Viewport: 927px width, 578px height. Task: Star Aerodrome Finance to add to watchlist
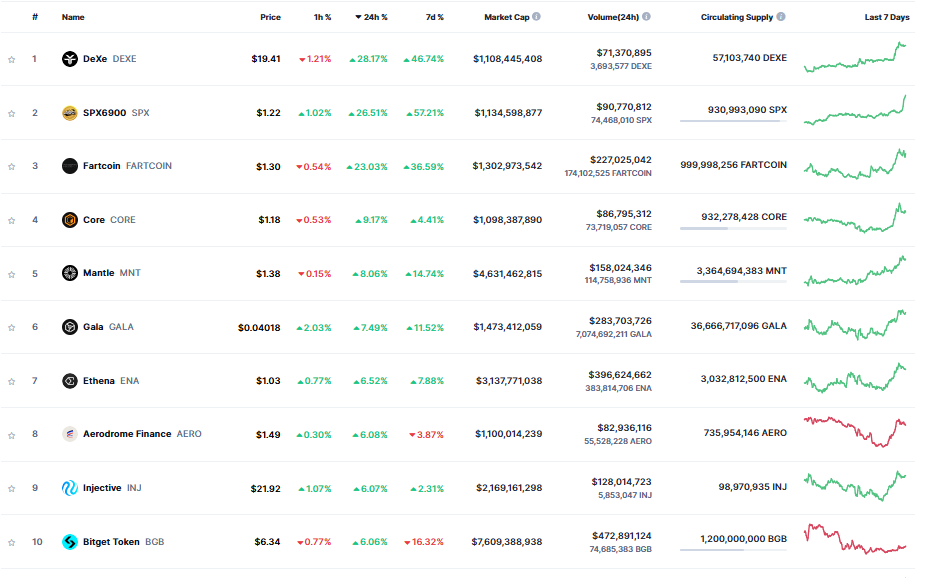(x=11, y=436)
